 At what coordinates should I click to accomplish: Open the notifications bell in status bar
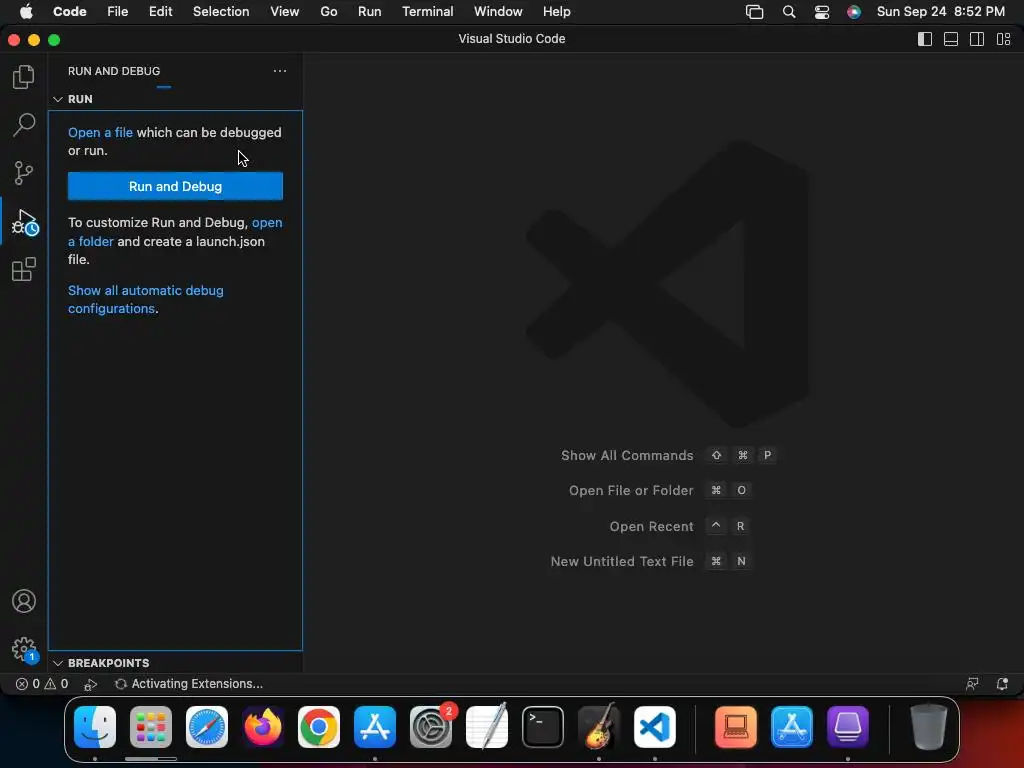[x=1002, y=684]
